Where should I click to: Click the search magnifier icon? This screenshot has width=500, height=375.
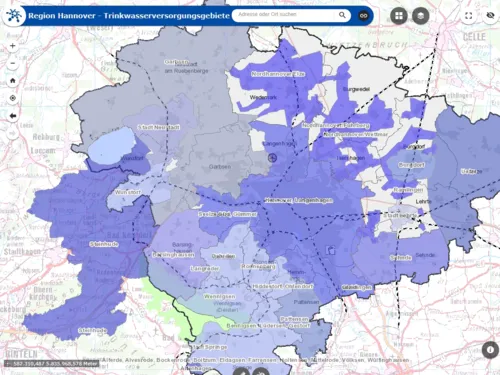click(x=342, y=15)
